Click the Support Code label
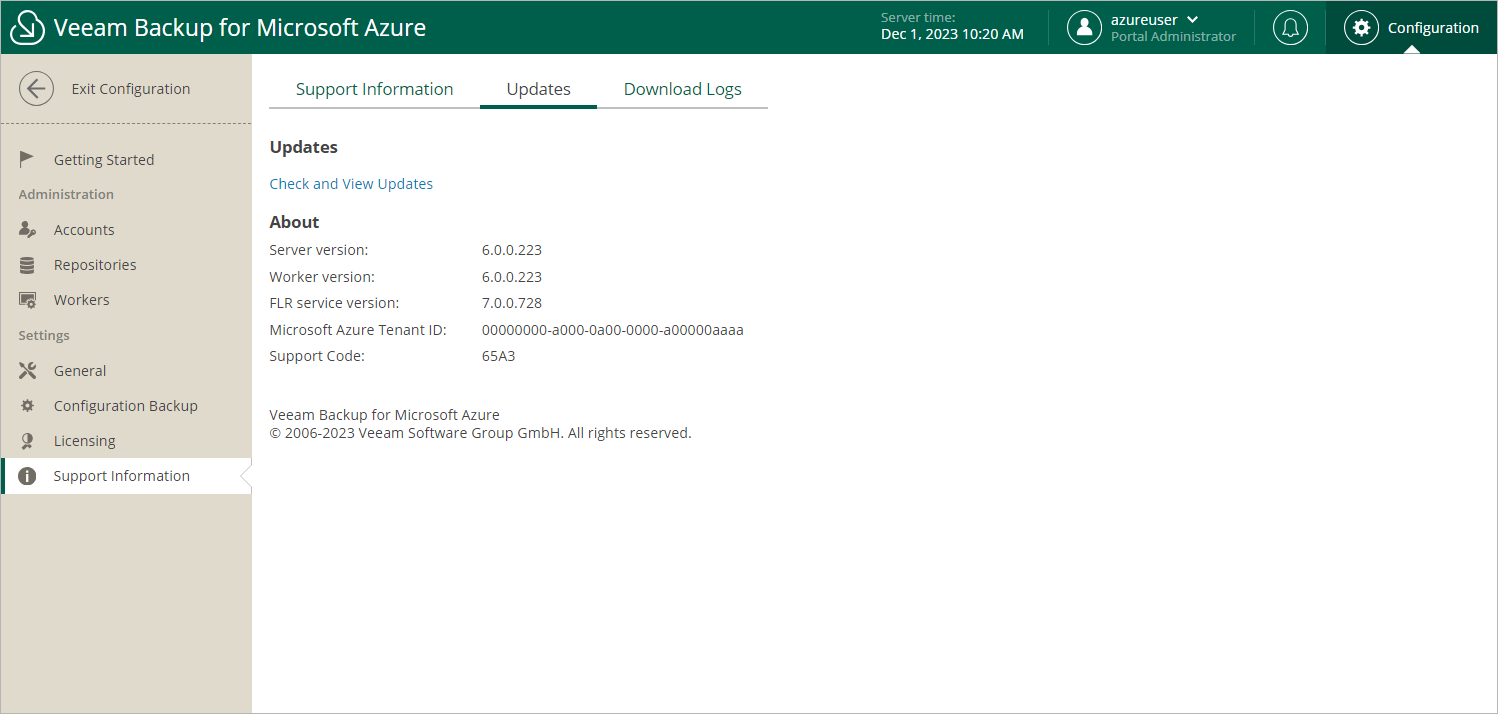The height and width of the screenshot is (714, 1498). point(317,356)
